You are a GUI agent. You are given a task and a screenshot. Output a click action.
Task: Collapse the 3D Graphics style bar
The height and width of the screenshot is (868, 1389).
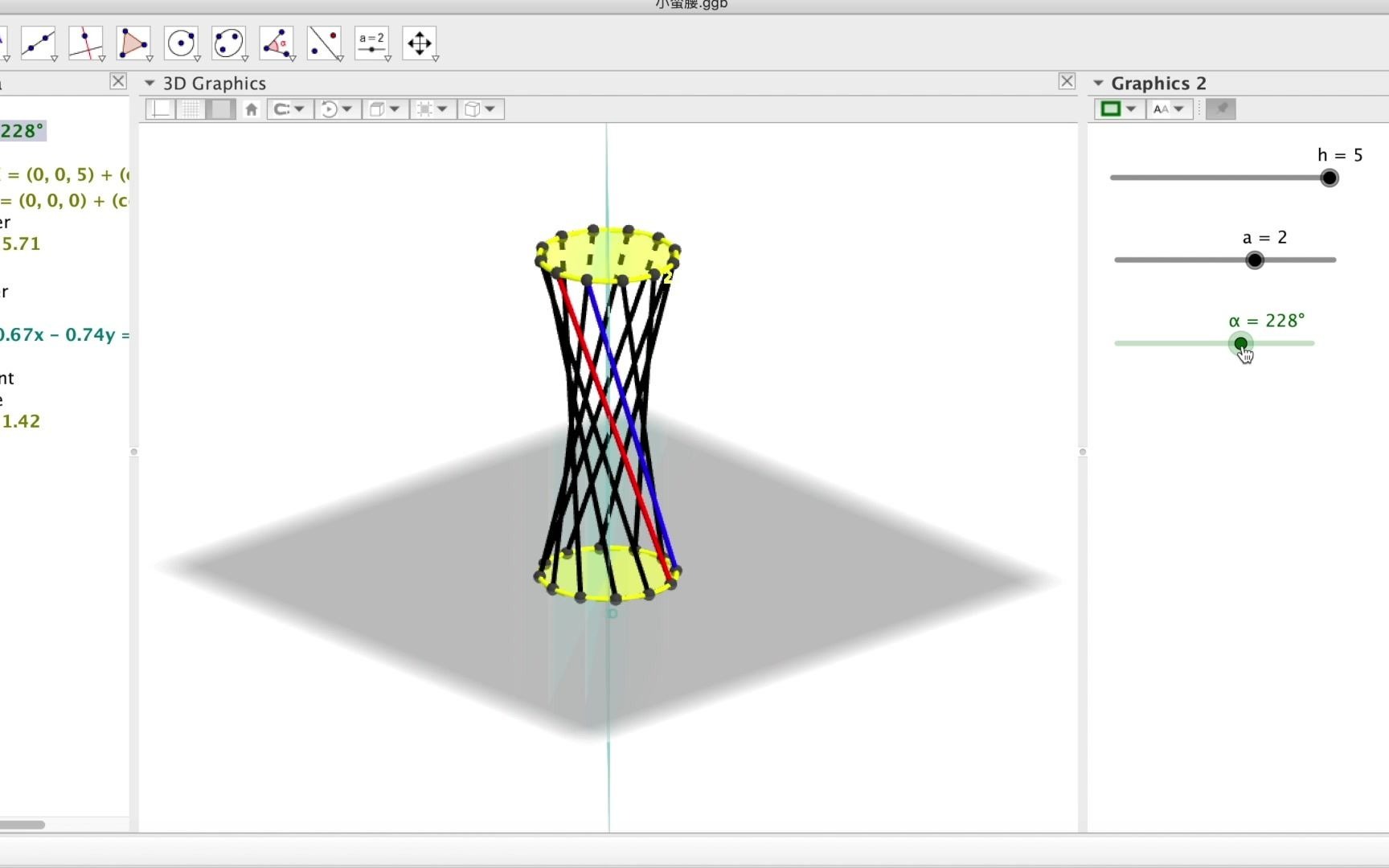(x=150, y=83)
